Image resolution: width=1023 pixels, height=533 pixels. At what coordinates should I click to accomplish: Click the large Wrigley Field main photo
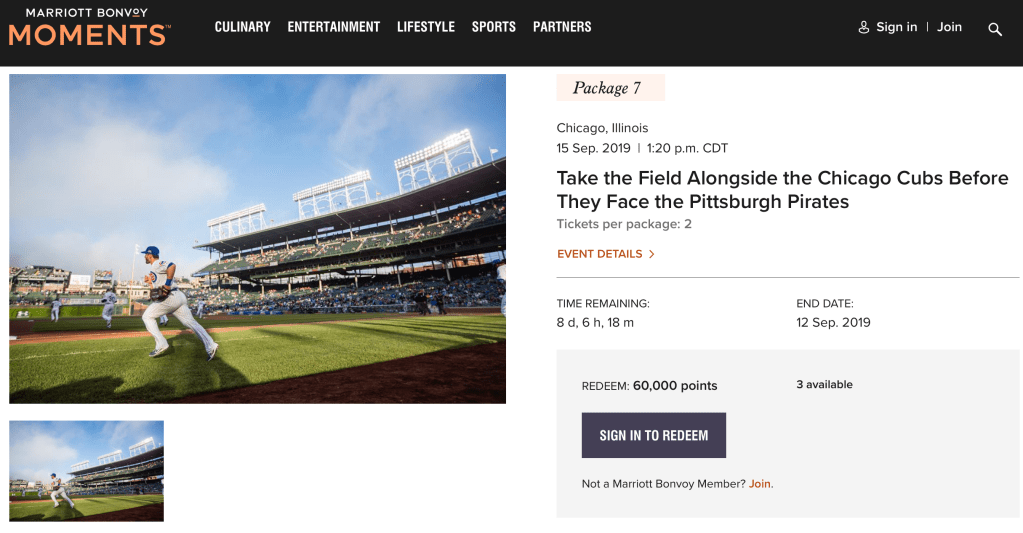tap(257, 238)
